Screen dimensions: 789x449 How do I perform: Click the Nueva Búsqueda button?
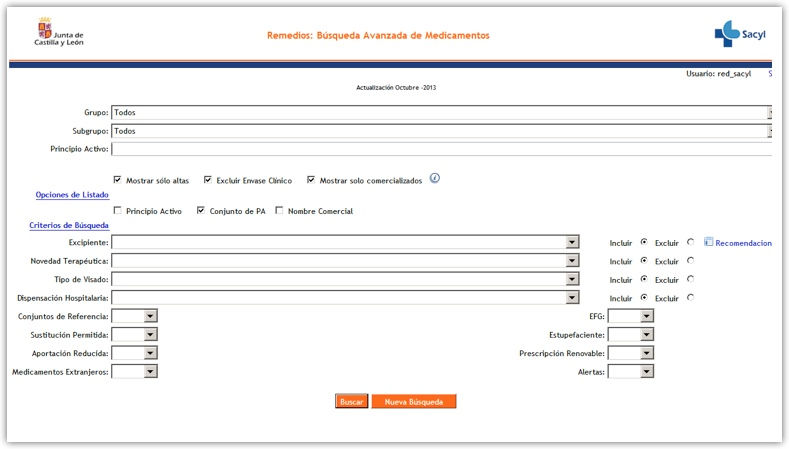pos(414,401)
